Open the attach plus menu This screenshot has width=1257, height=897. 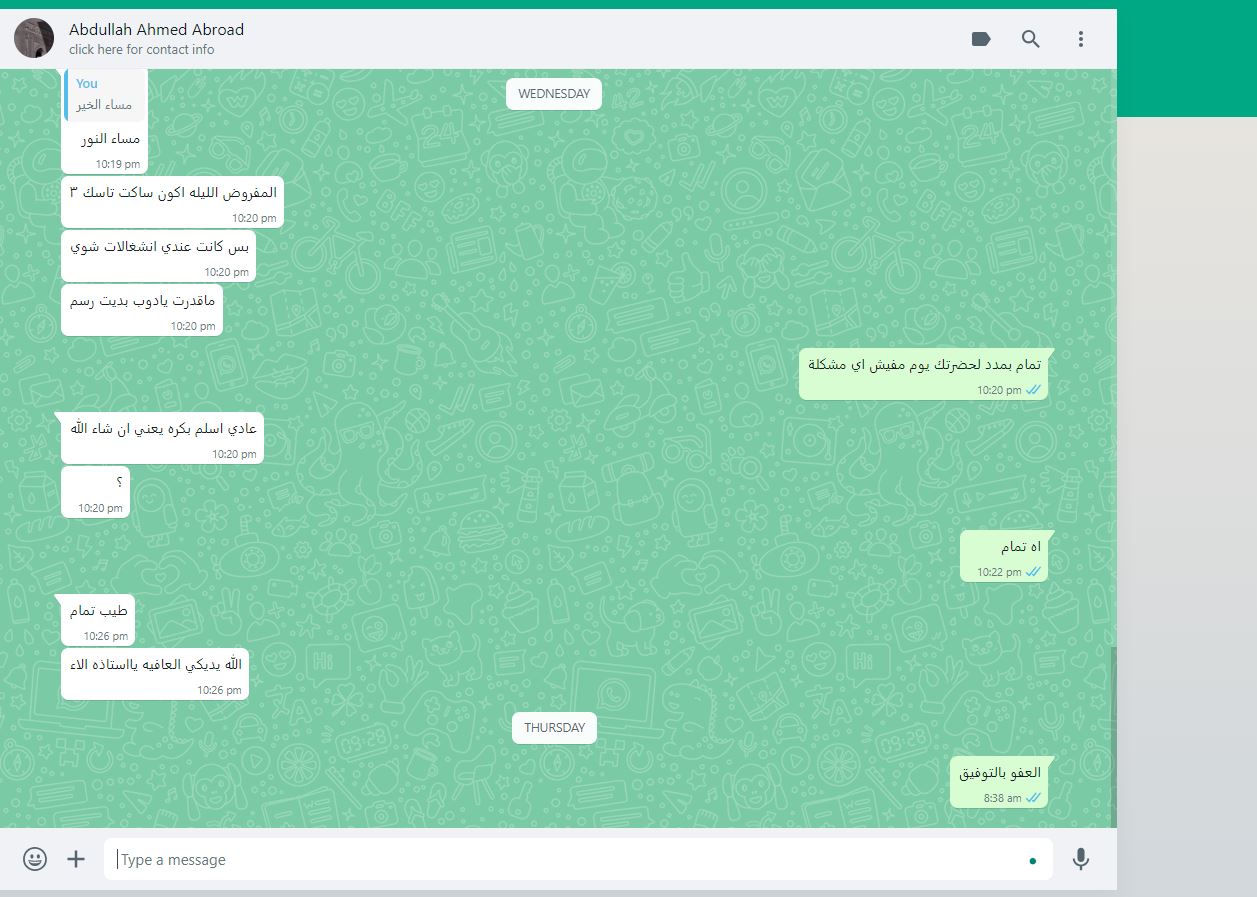(76, 859)
